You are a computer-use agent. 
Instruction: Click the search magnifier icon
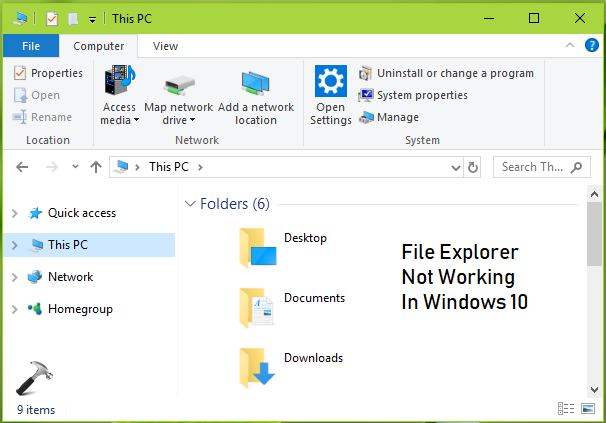(576, 167)
